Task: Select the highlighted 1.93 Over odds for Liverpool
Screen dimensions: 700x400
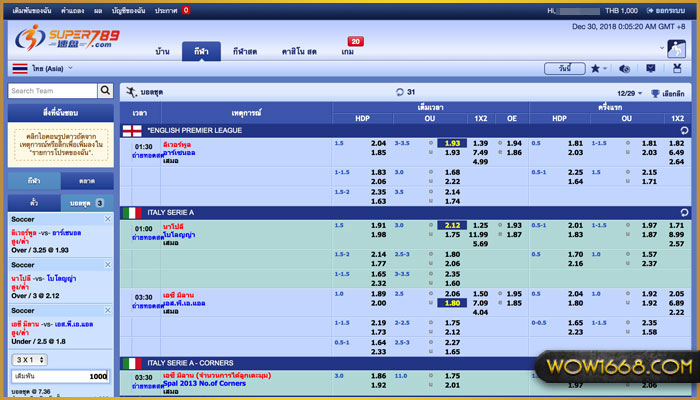Action: [452, 143]
